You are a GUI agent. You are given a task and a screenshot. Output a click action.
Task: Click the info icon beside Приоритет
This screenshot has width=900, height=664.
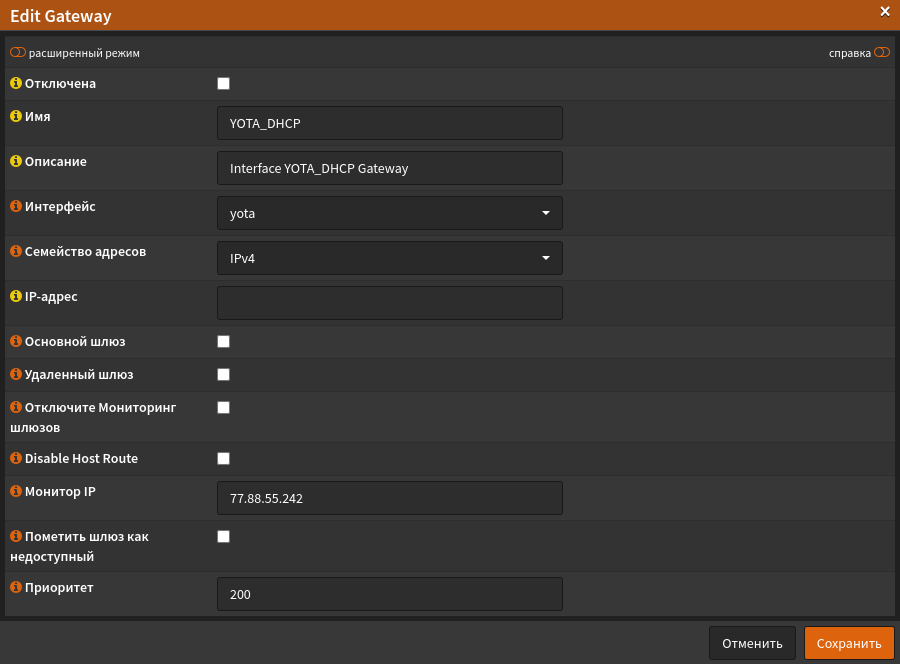pos(16,587)
